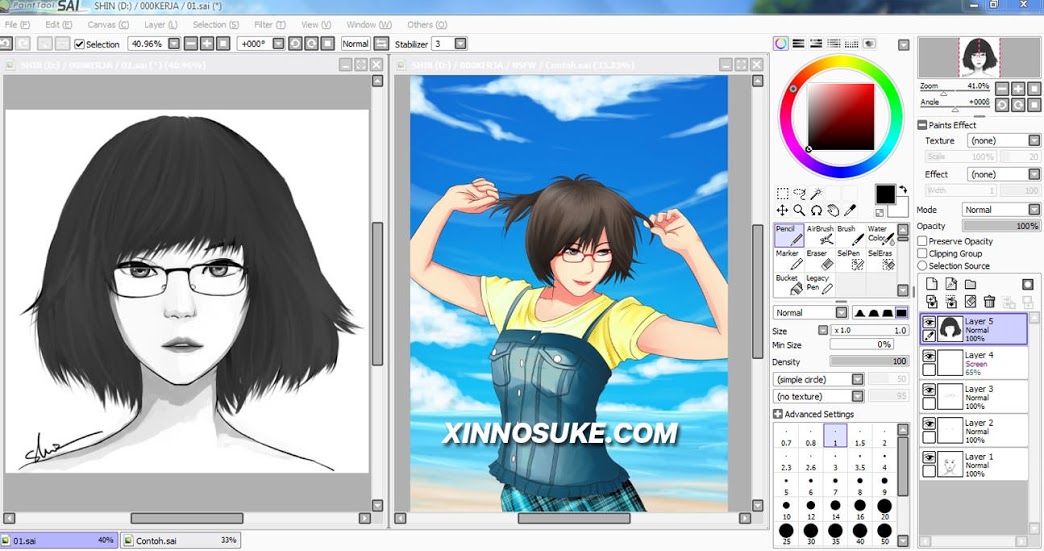The height and width of the screenshot is (551, 1044).
Task: Select the Rotate canvas tool
Action: [816, 210]
